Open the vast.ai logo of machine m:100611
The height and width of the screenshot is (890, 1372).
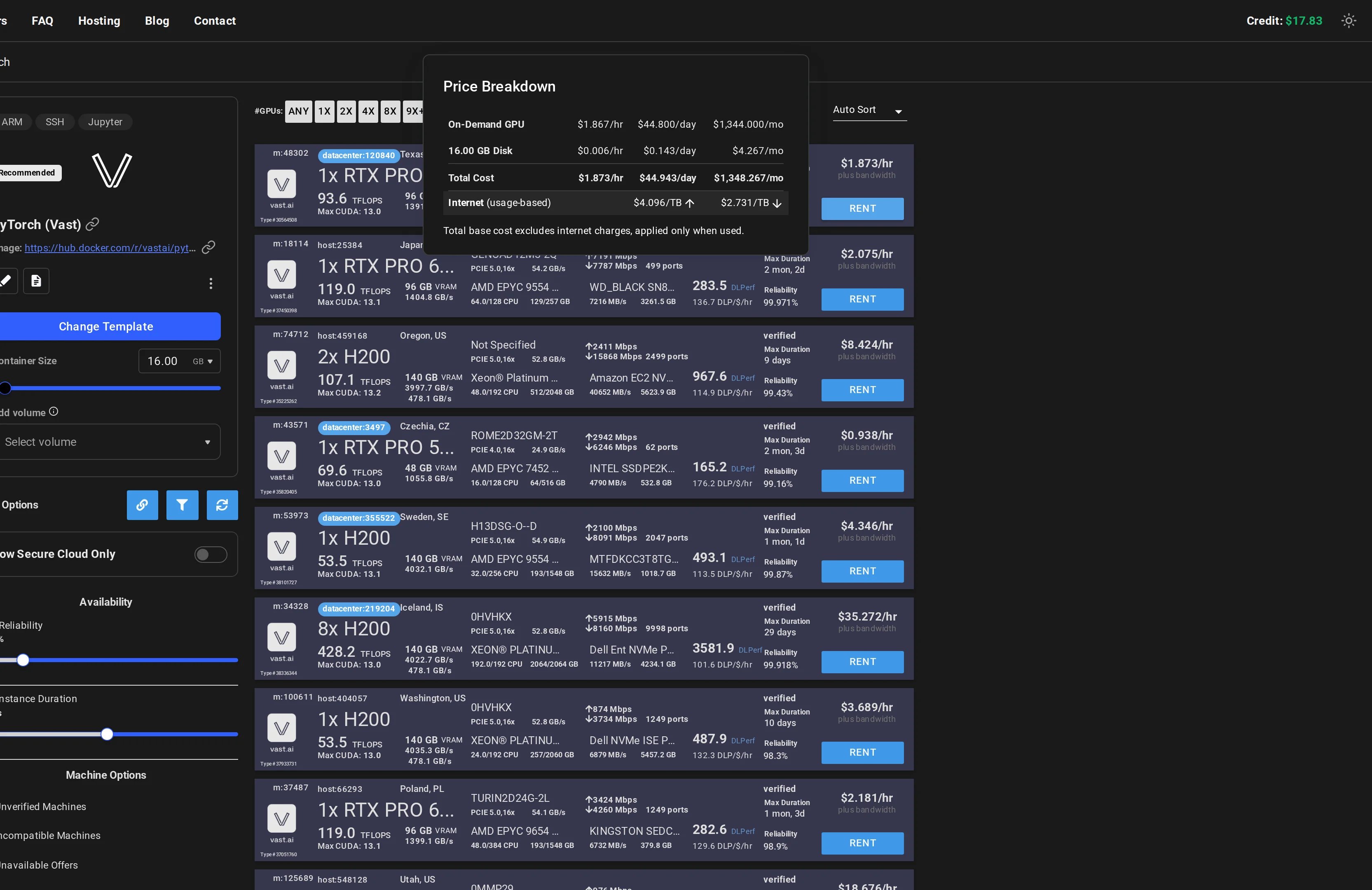282,727
